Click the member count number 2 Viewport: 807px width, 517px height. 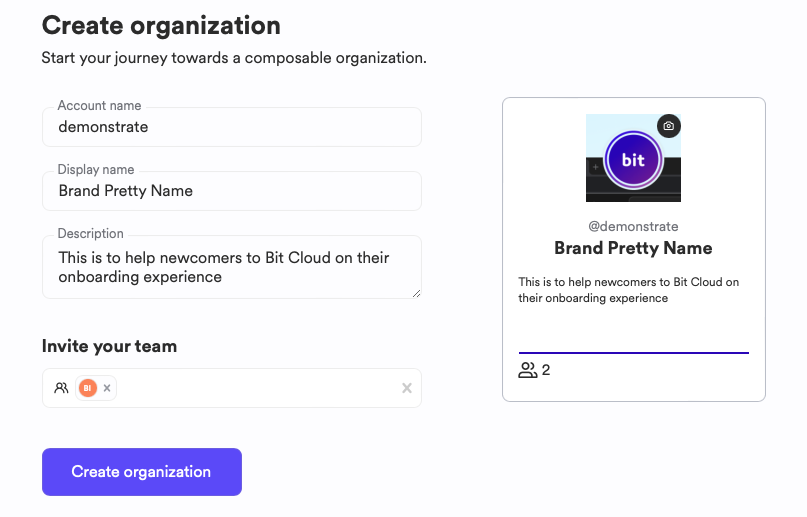pos(546,370)
